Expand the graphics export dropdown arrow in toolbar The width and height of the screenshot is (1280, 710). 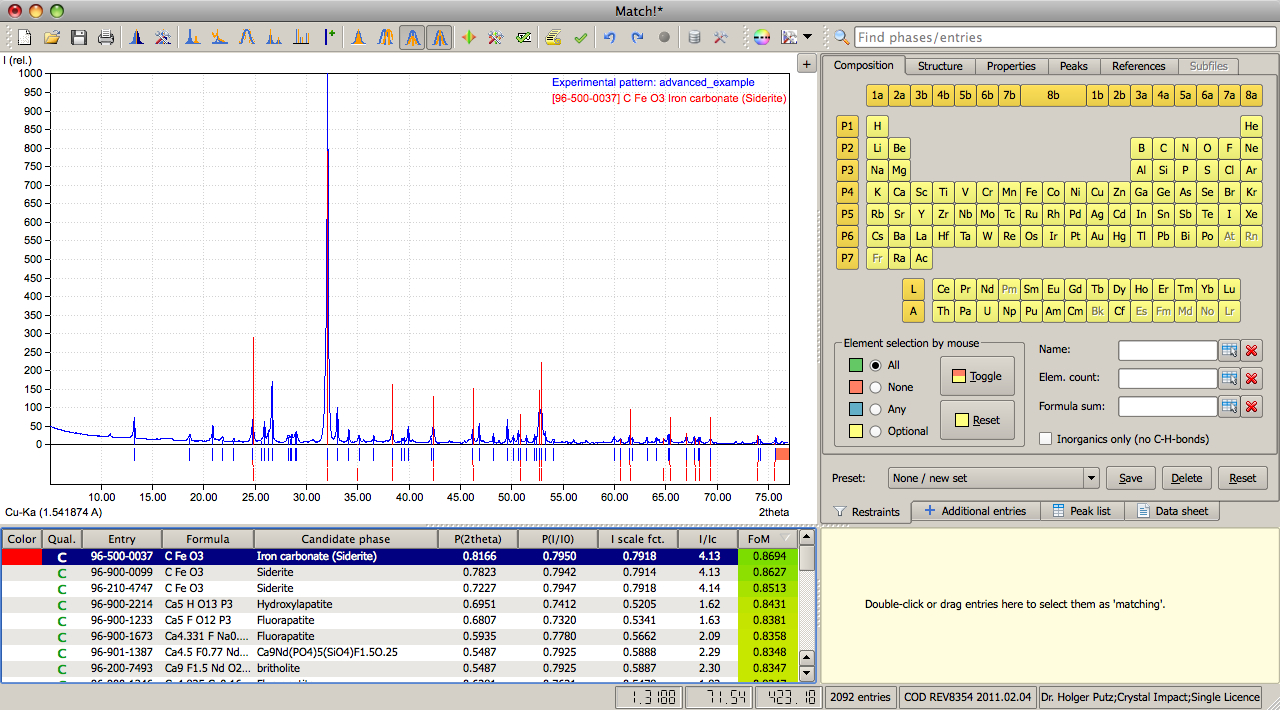pyautogui.click(x=807, y=38)
